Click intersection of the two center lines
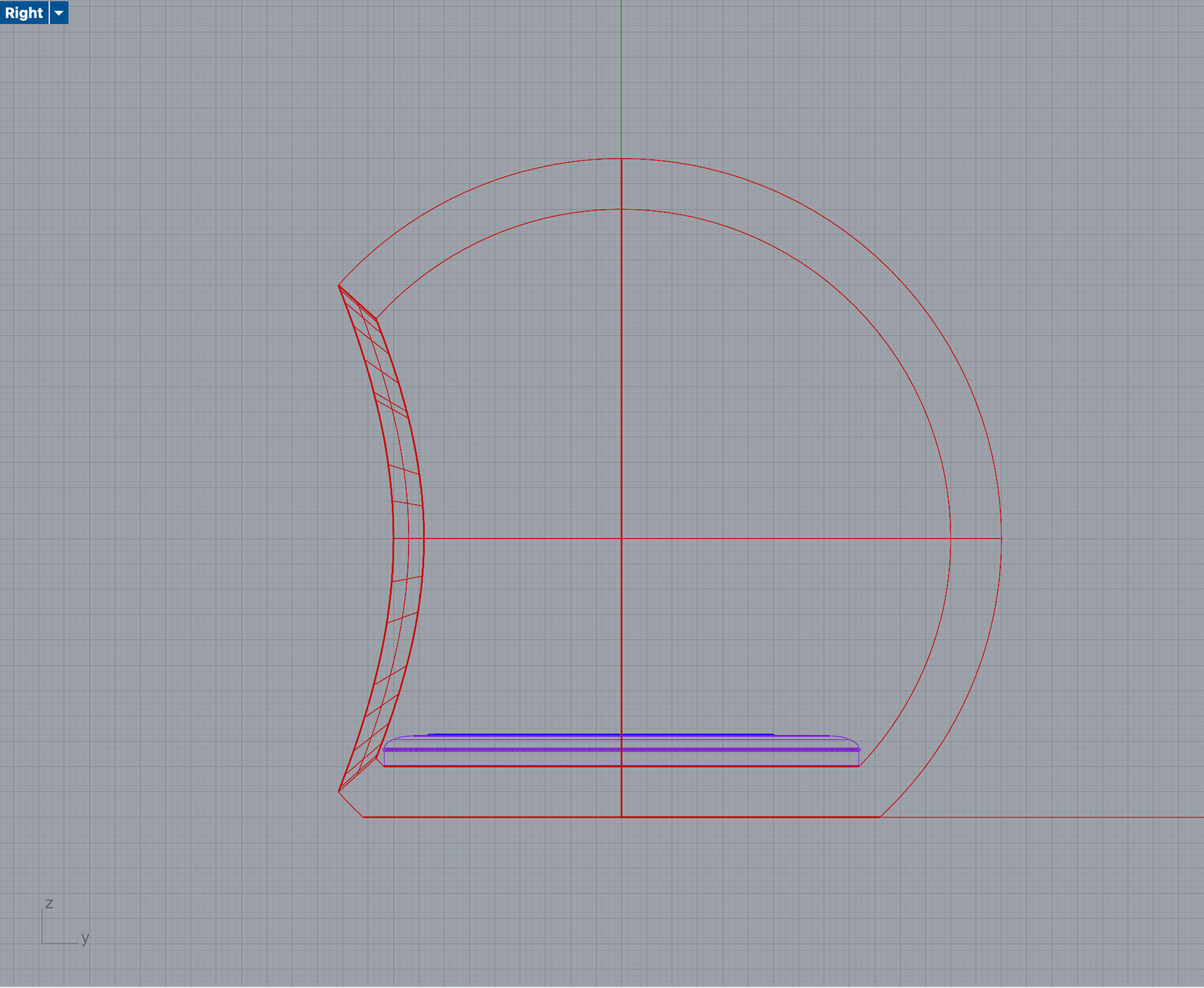This screenshot has height=988, width=1204. (x=621, y=538)
